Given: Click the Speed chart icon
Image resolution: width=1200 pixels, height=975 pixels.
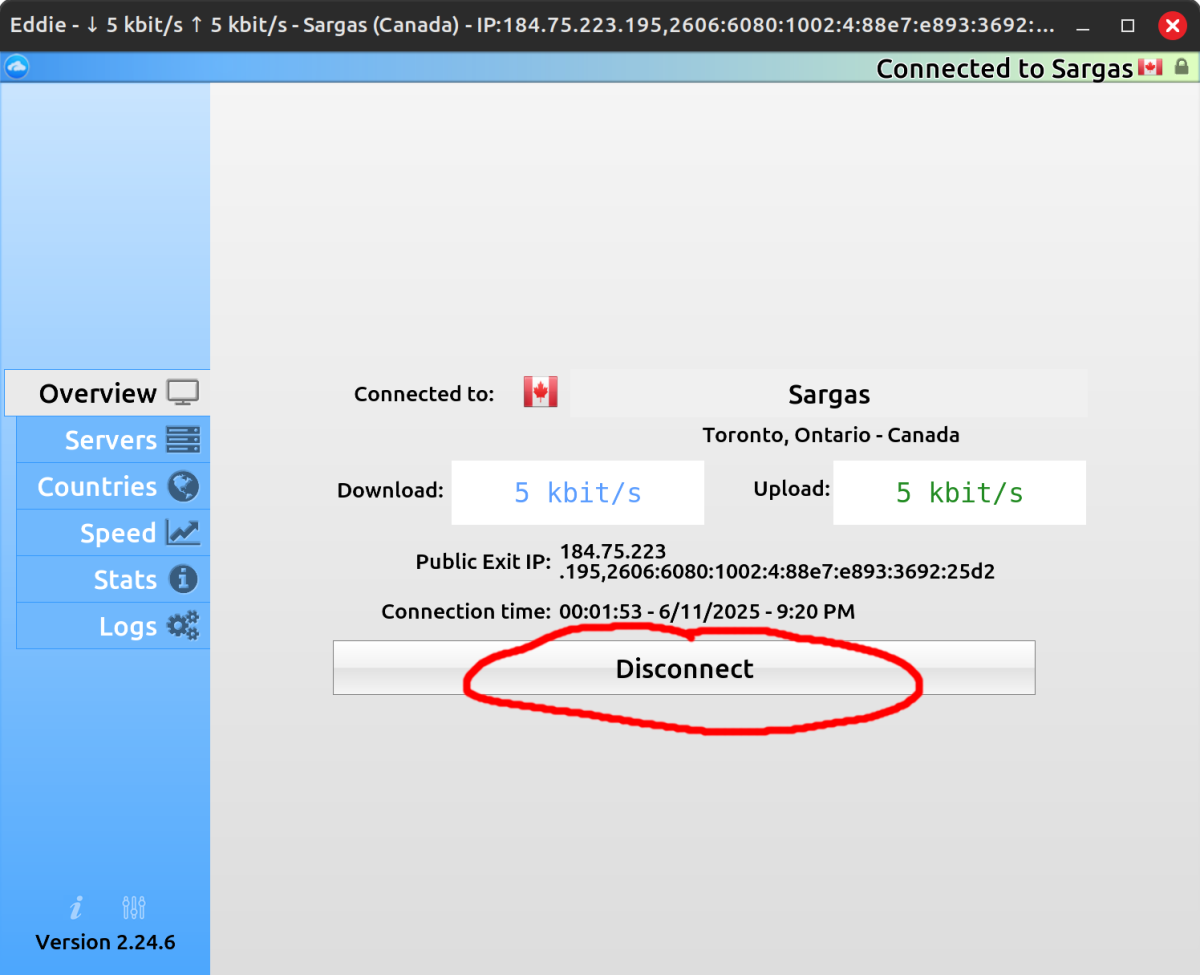Looking at the screenshot, I should pos(183,533).
